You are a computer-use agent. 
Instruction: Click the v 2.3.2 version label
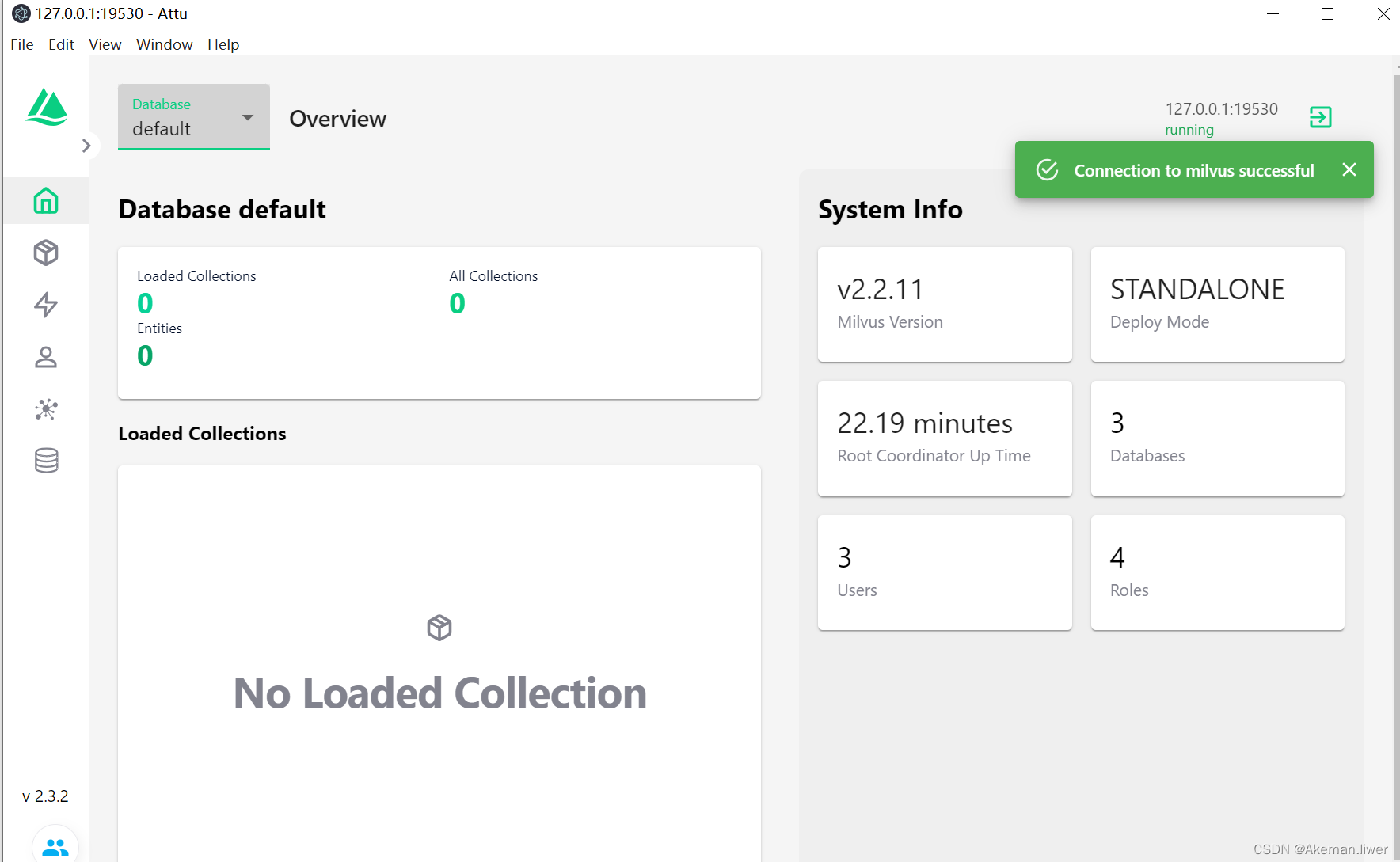(45, 796)
